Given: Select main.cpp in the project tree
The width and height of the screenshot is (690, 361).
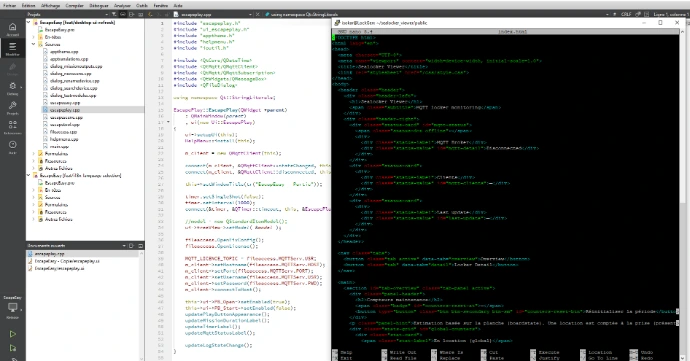Looking at the screenshot, I should [59, 146].
